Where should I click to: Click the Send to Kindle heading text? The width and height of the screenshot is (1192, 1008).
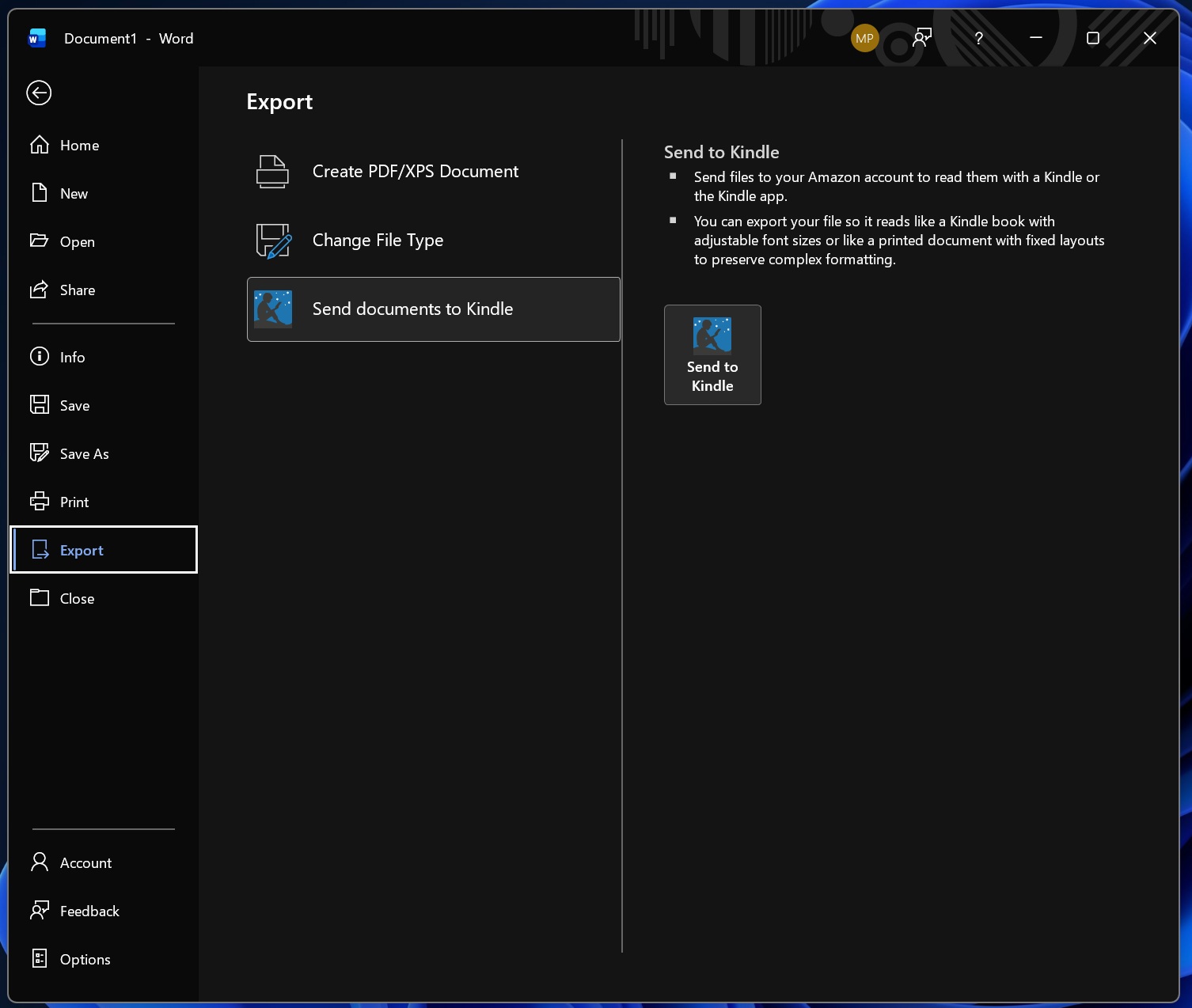722,152
